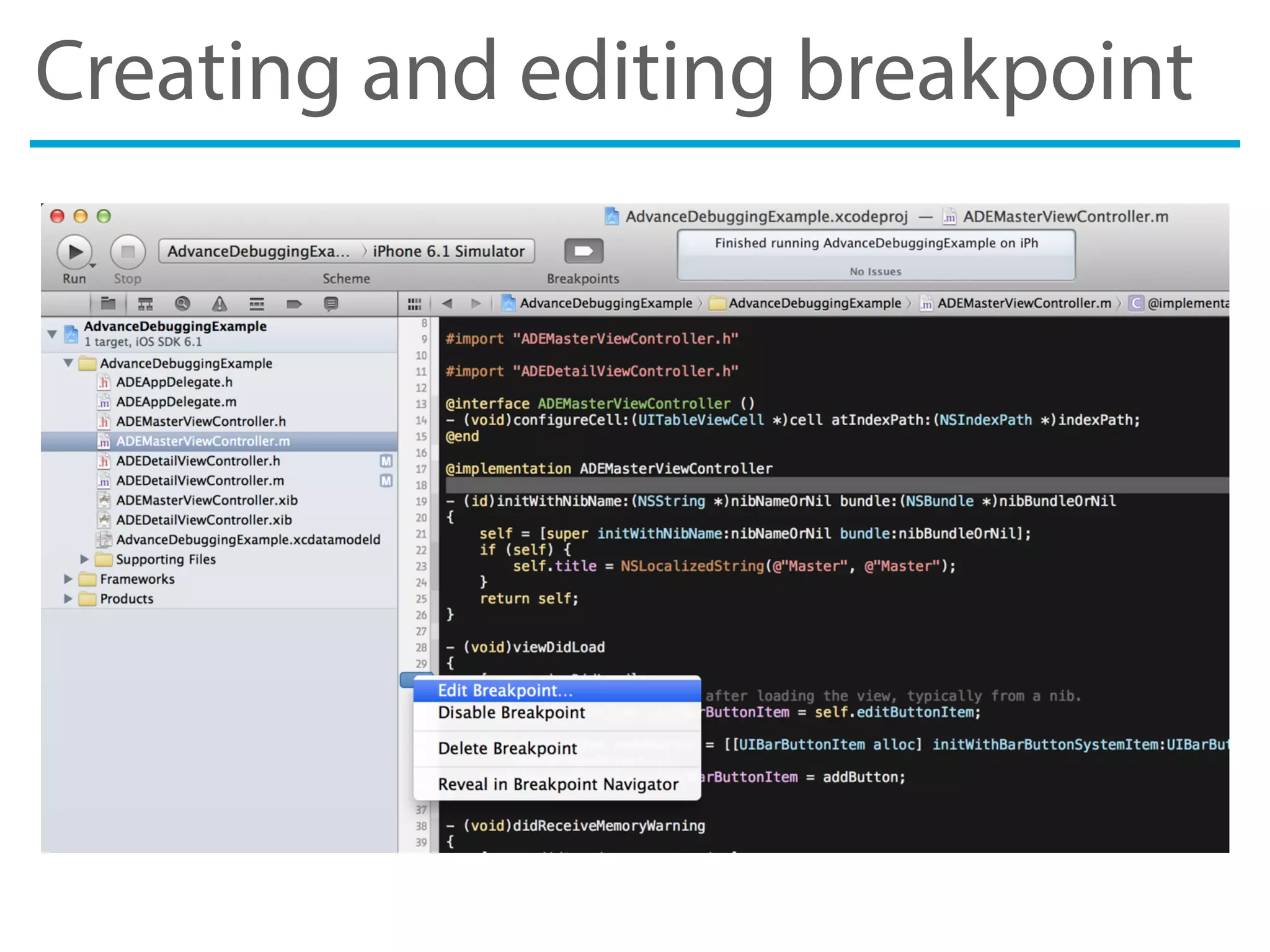Collapse the AdvanceDebuggingExample group folder

click(x=68, y=363)
